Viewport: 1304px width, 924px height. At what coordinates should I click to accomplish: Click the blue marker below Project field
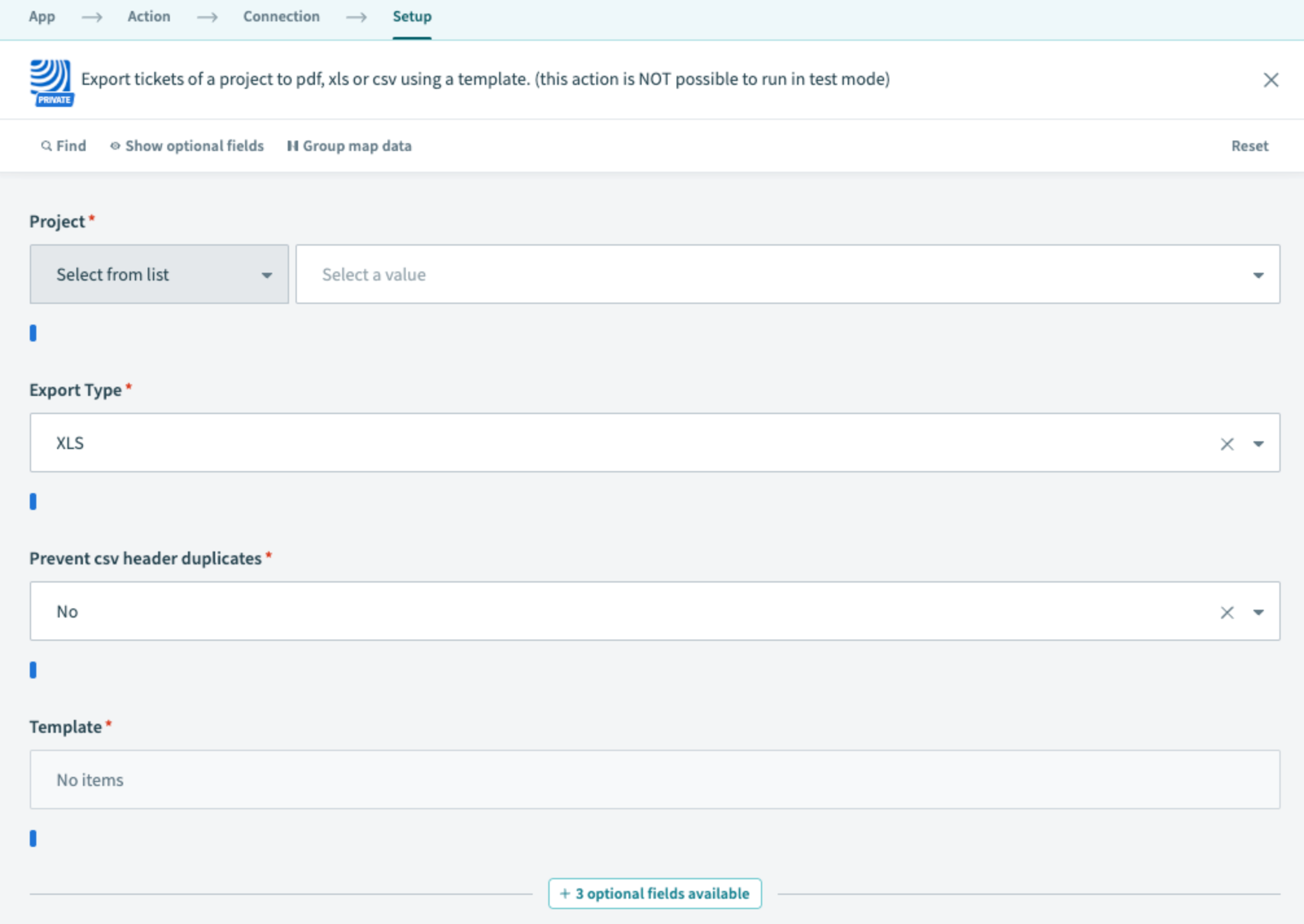click(x=33, y=333)
